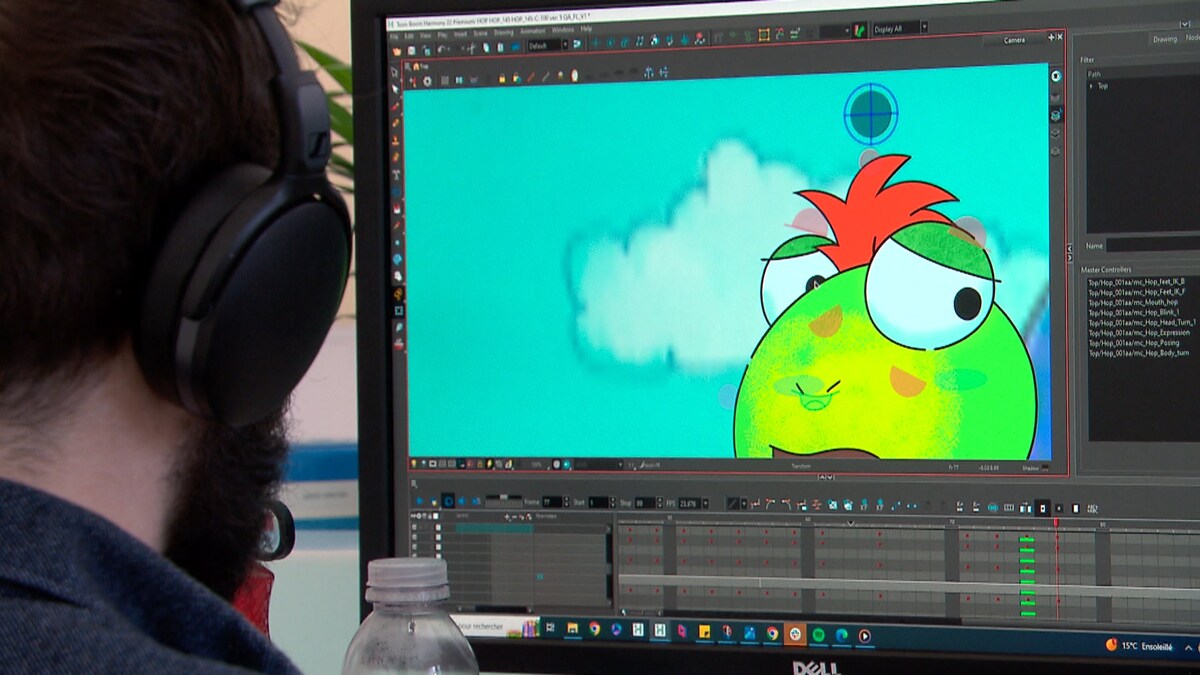Click the Chrome icon in the Windows taskbar

[594, 629]
